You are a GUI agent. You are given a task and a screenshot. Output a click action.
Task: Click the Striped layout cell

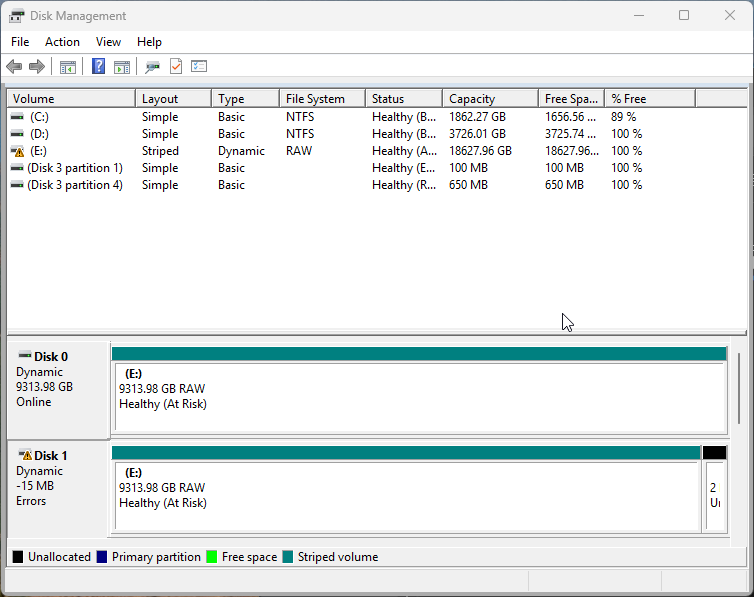[160, 151]
